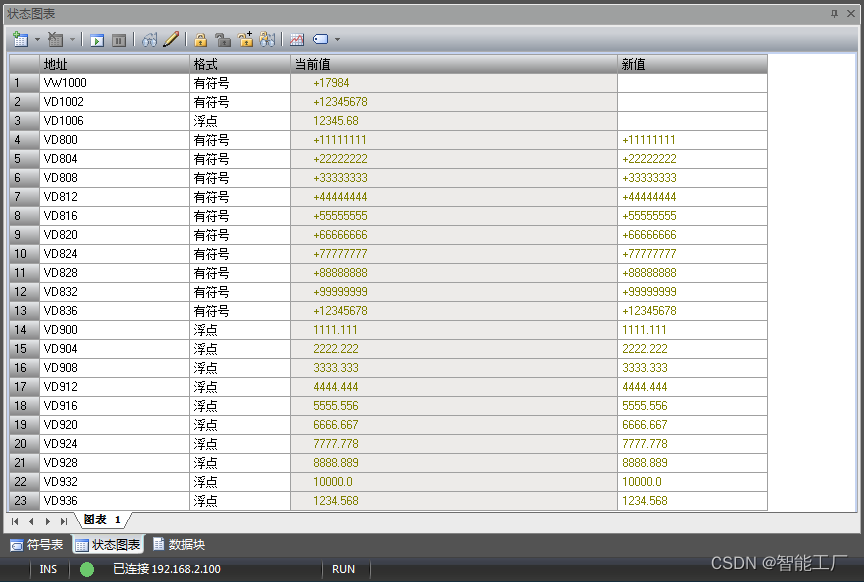This screenshot has width=864, height=582.
Task: Click current value +77777777
Action: [453, 254]
